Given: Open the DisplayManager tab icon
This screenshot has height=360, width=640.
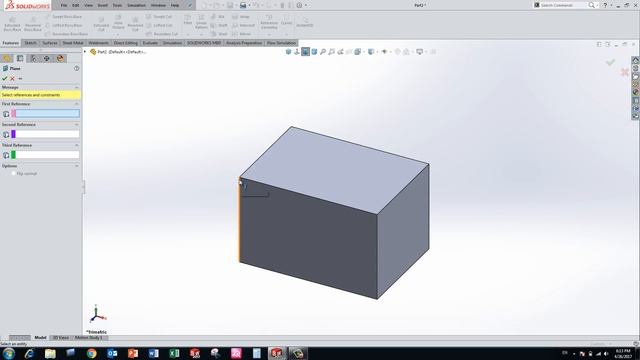Looking at the screenshot, I should coord(60,58).
